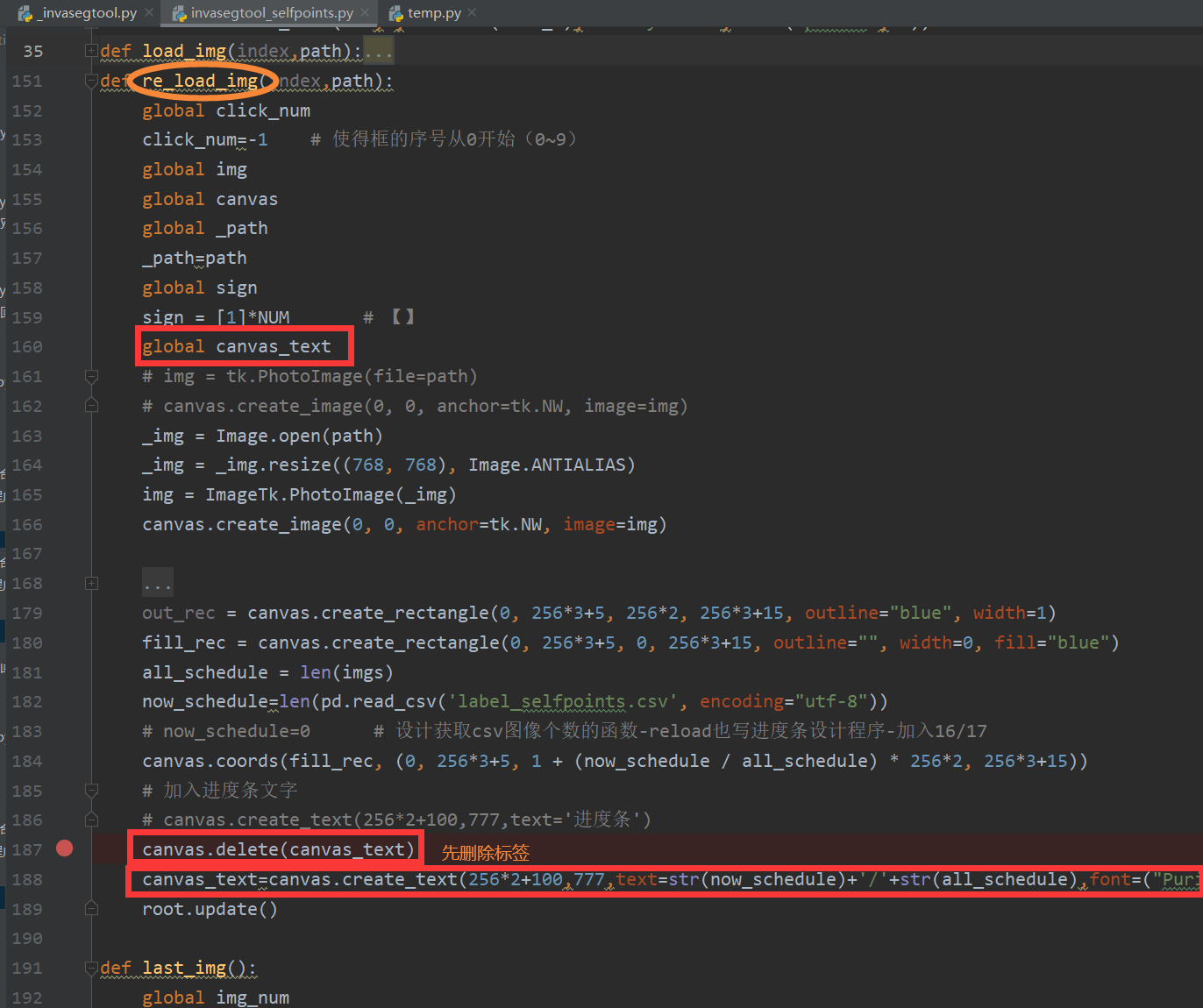Click the plus fold icon on line 168
The width and height of the screenshot is (1203, 1008).
pos(91,583)
